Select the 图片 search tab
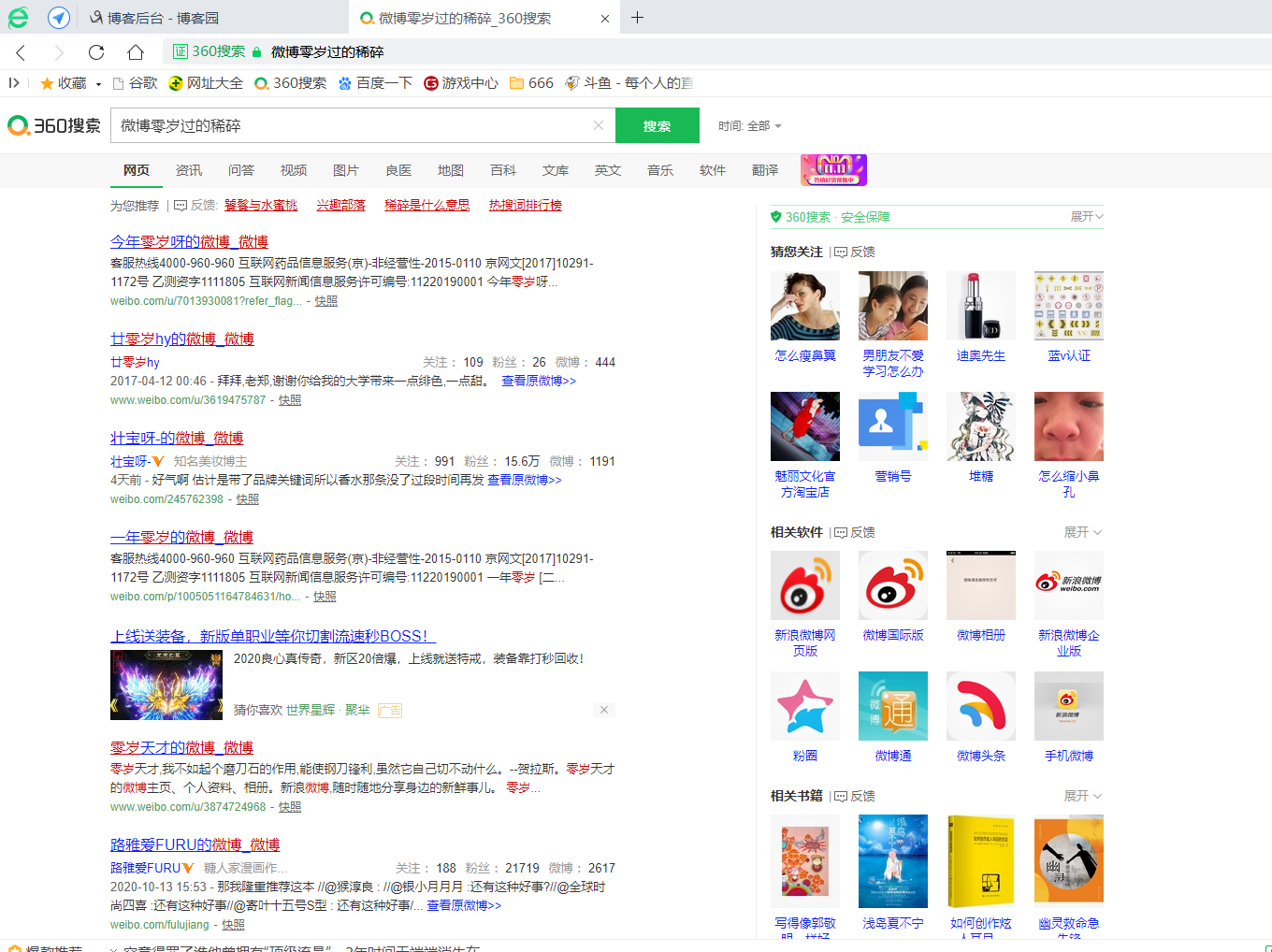The width and height of the screenshot is (1272, 952). (x=346, y=170)
